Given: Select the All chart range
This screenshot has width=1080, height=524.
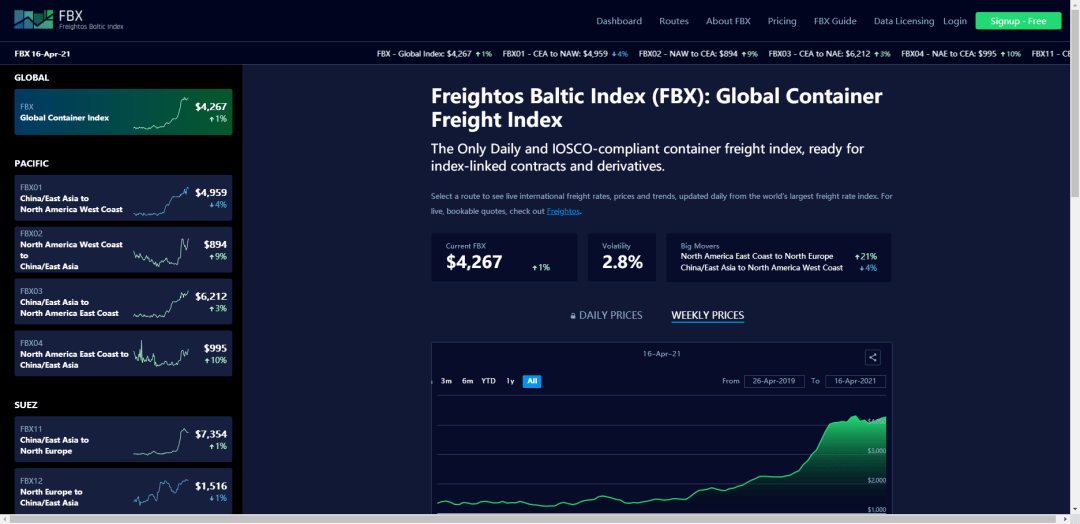Looking at the screenshot, I should (x=532, y=381).
